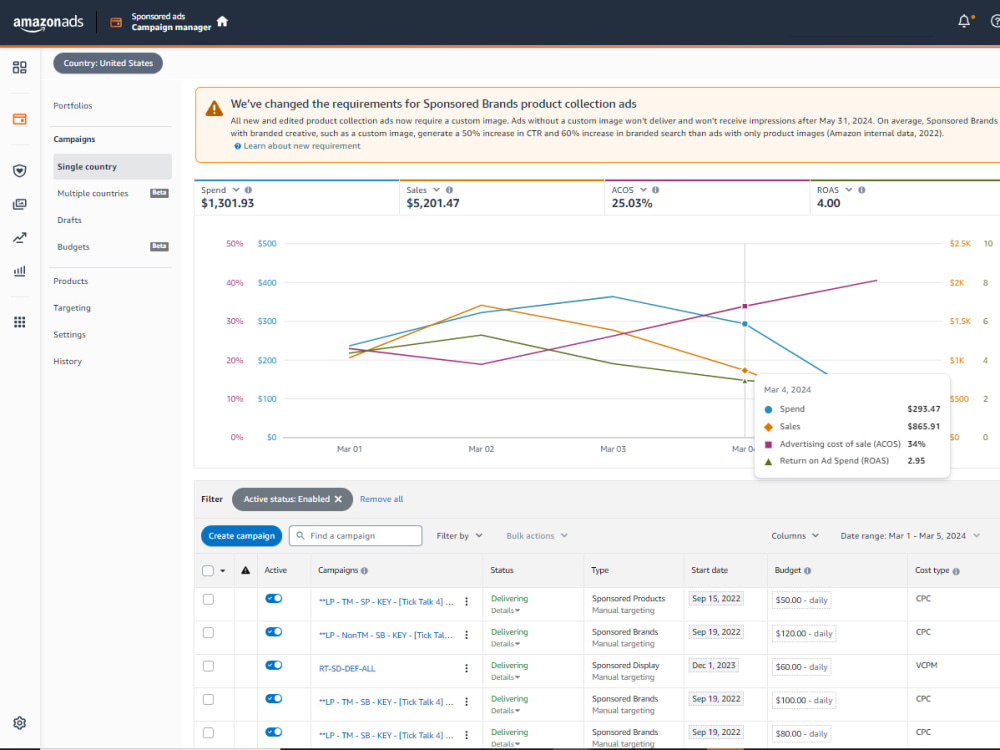Select checkbox for RT-SD-DEF-ALL campaign
The height and width of the screenshot is (750, 1000).
(208, 666)
